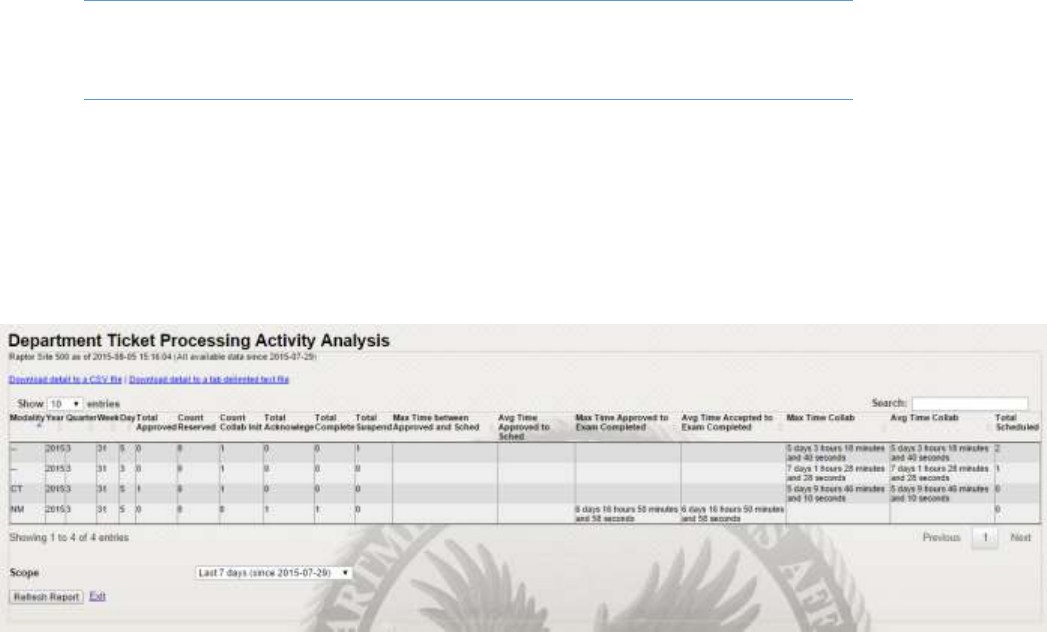This screenshot has height=632, width=1047.
Task: Click the Exit link
Action: pos(97,597)
